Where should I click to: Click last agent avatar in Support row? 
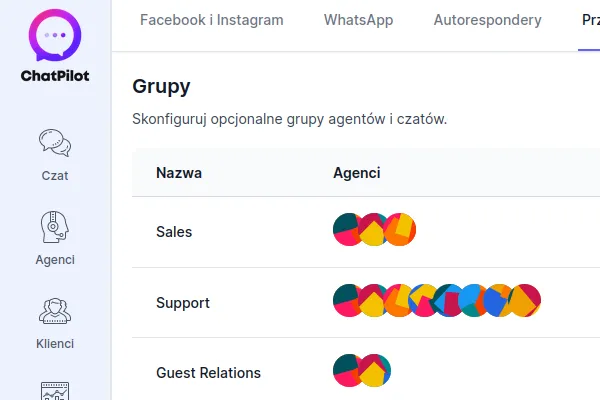pos(527,301)
